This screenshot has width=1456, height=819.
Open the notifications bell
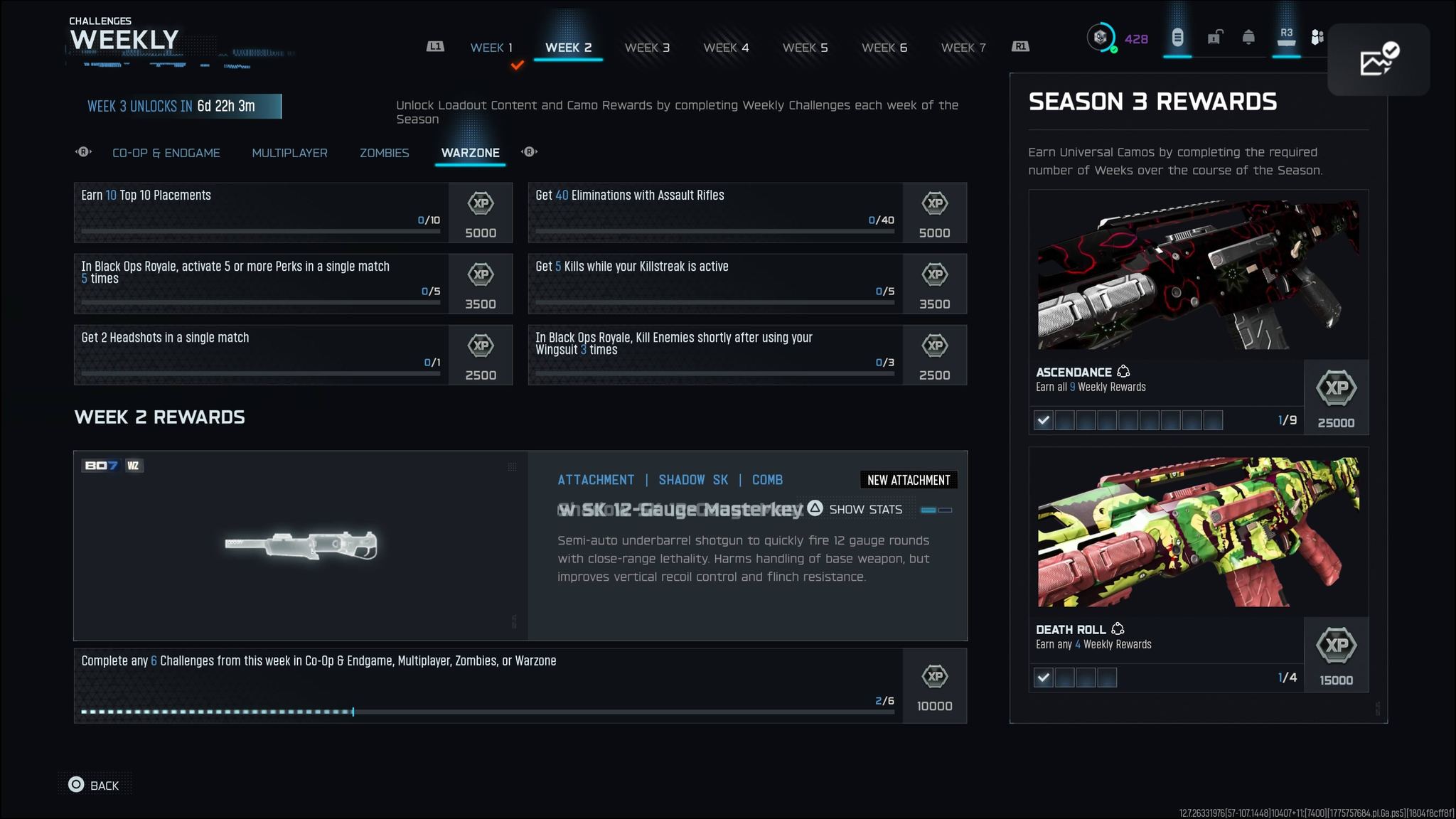tap(1248, 37)
